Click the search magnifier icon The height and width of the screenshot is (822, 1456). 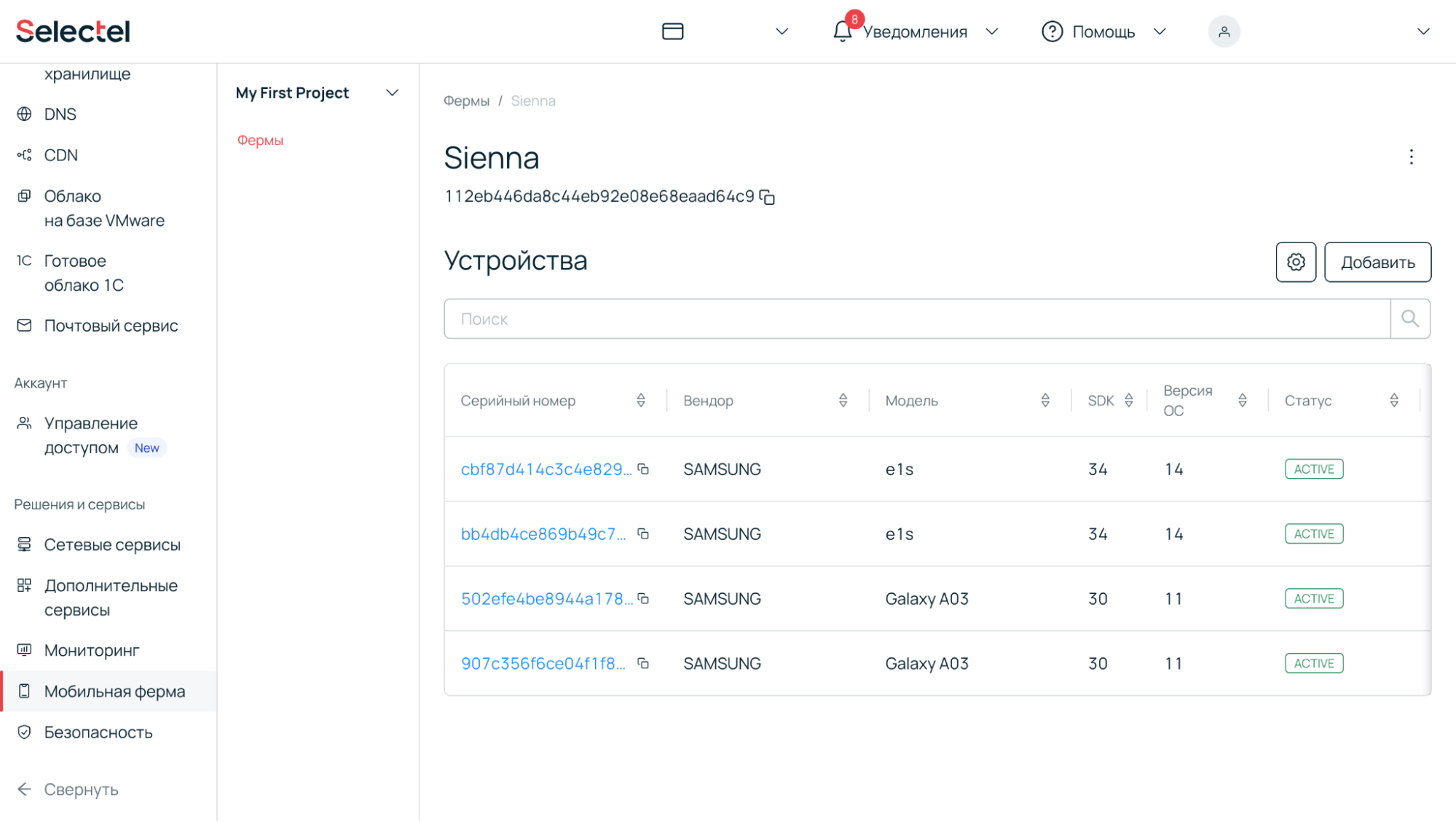coord(1409,318)
